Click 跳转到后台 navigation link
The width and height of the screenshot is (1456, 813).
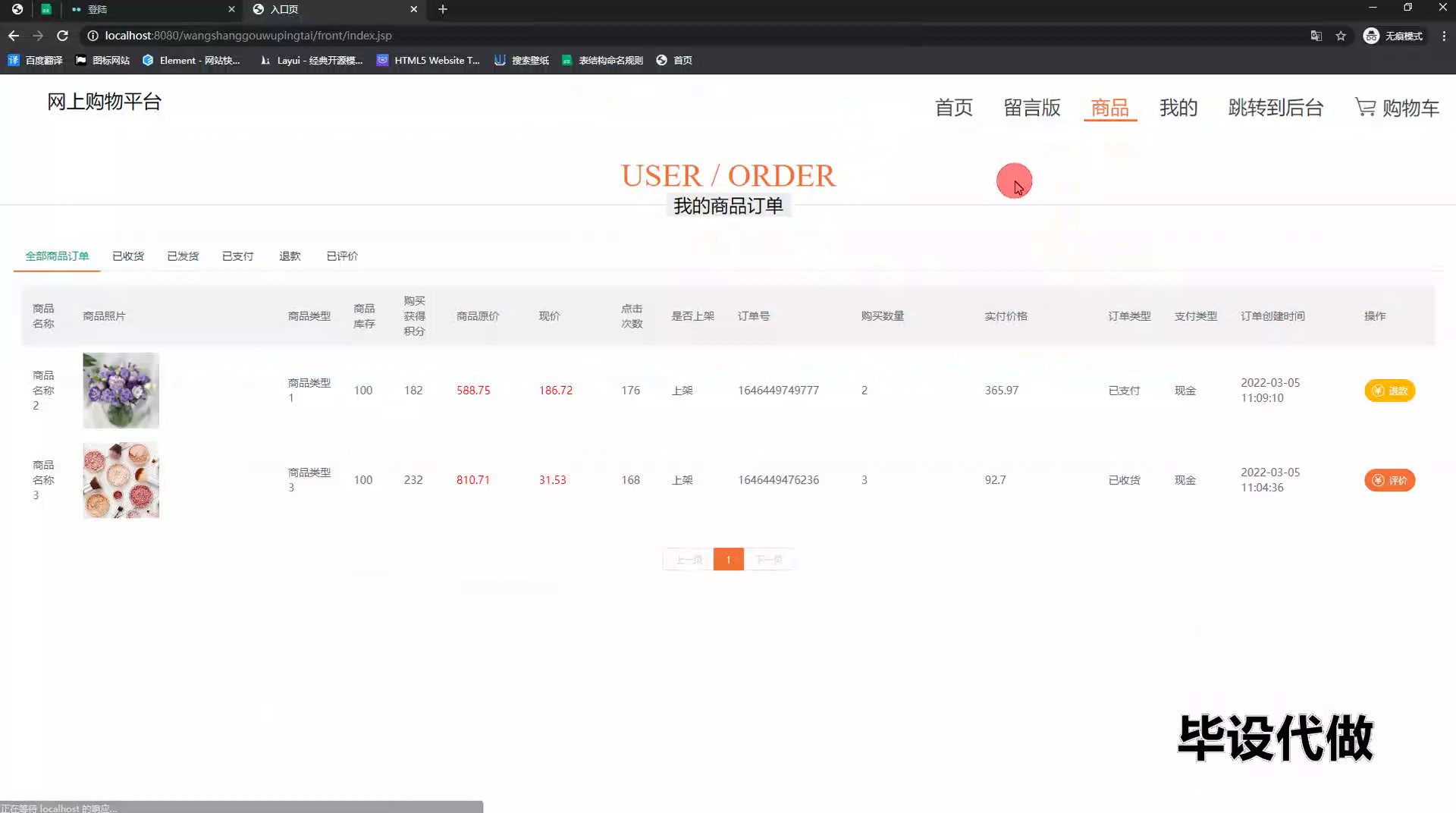[x=1276, y=108]
